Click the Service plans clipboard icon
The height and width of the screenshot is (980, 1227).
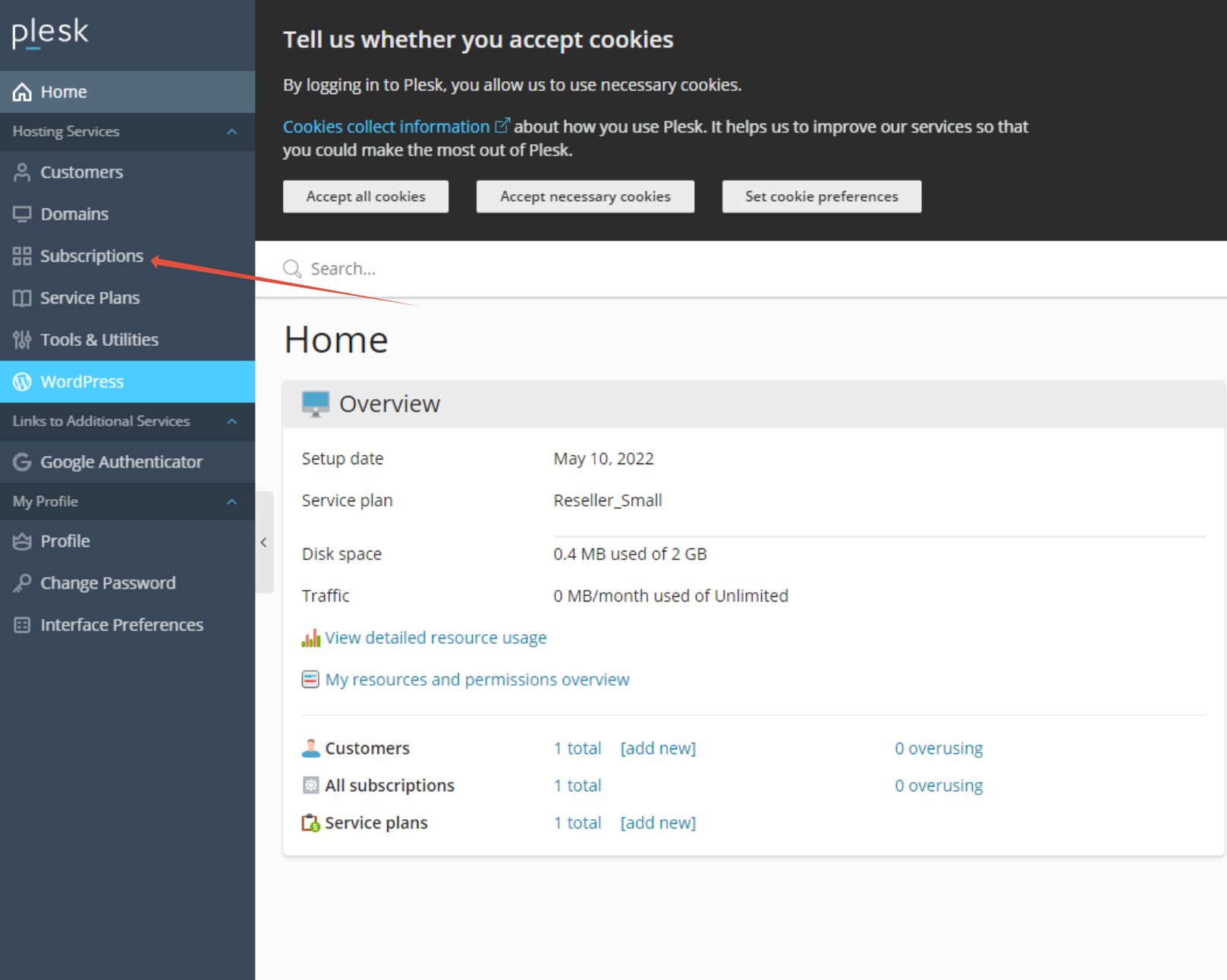[311, 823]
